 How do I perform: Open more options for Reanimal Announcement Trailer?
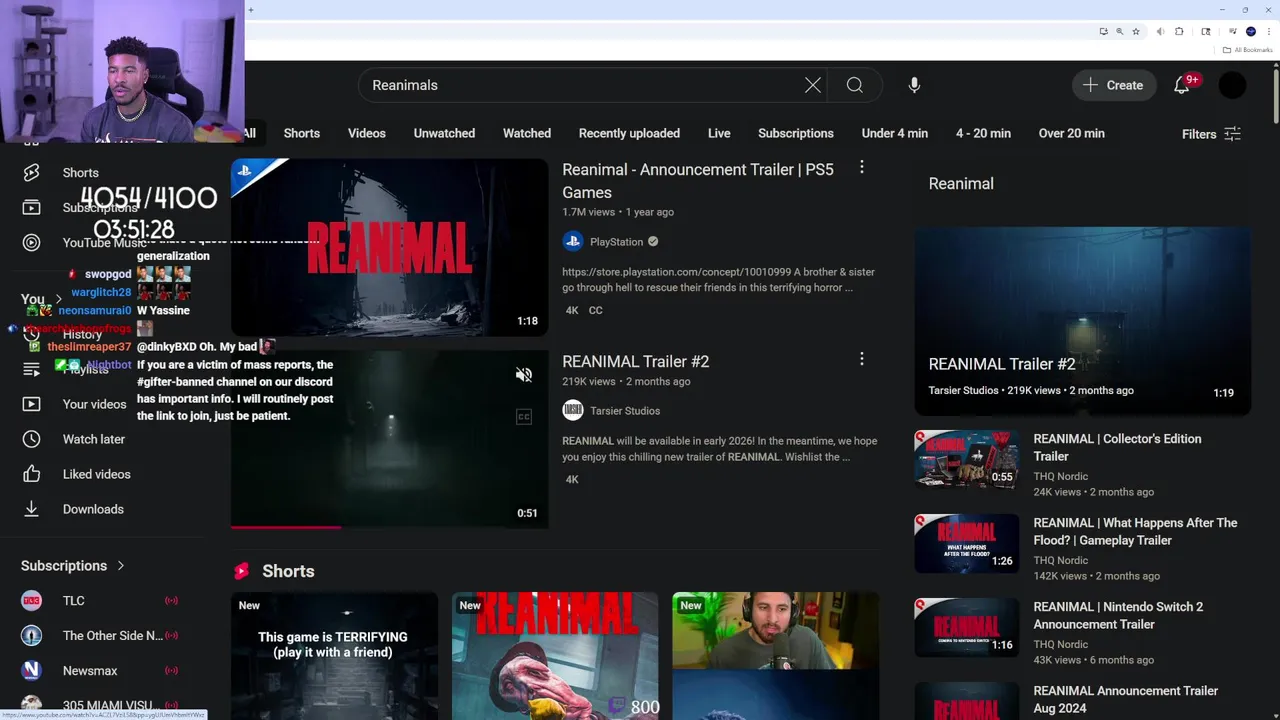861,168
